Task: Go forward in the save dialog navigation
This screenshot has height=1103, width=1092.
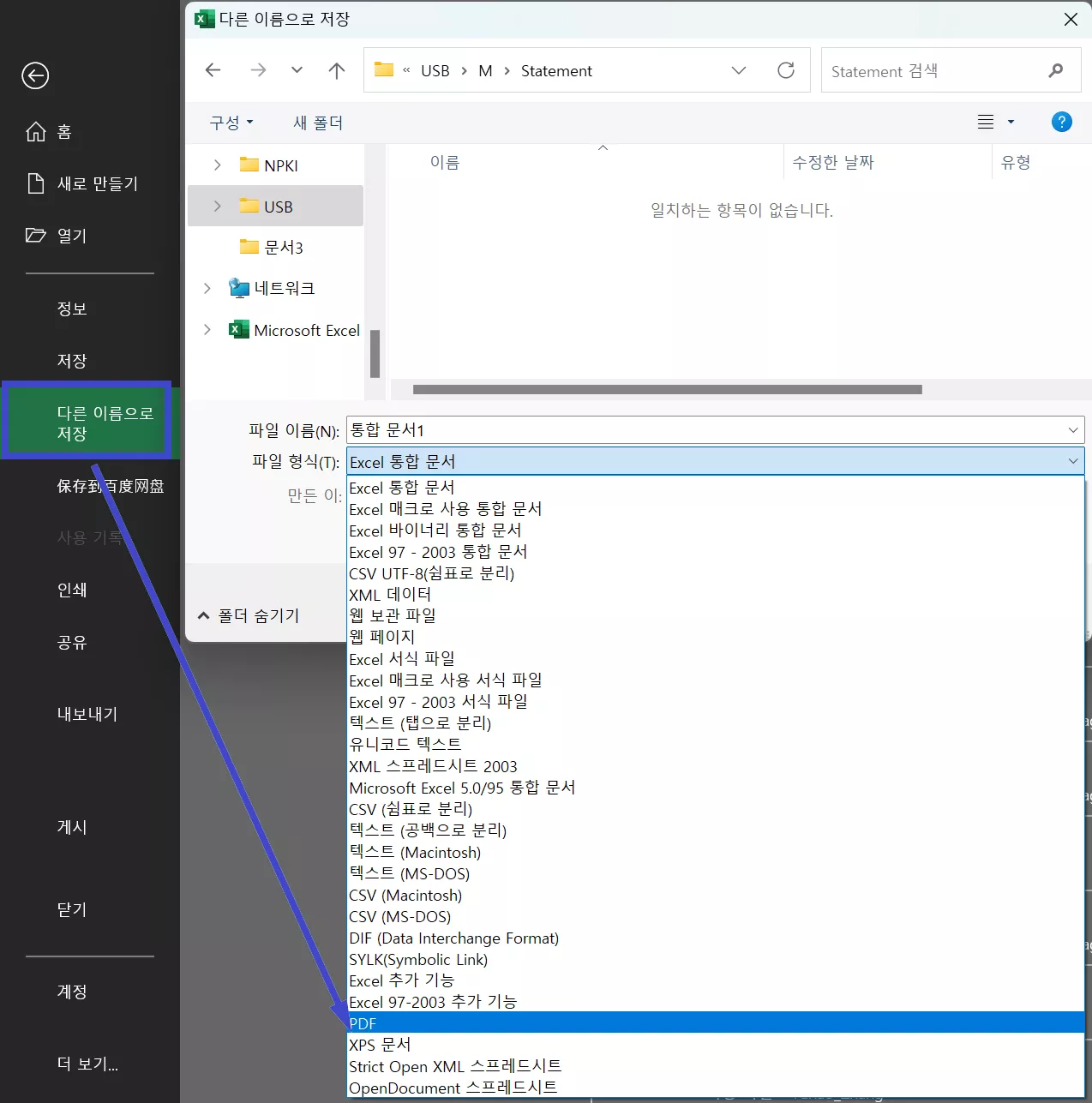Action: click(x=258, y=70)
